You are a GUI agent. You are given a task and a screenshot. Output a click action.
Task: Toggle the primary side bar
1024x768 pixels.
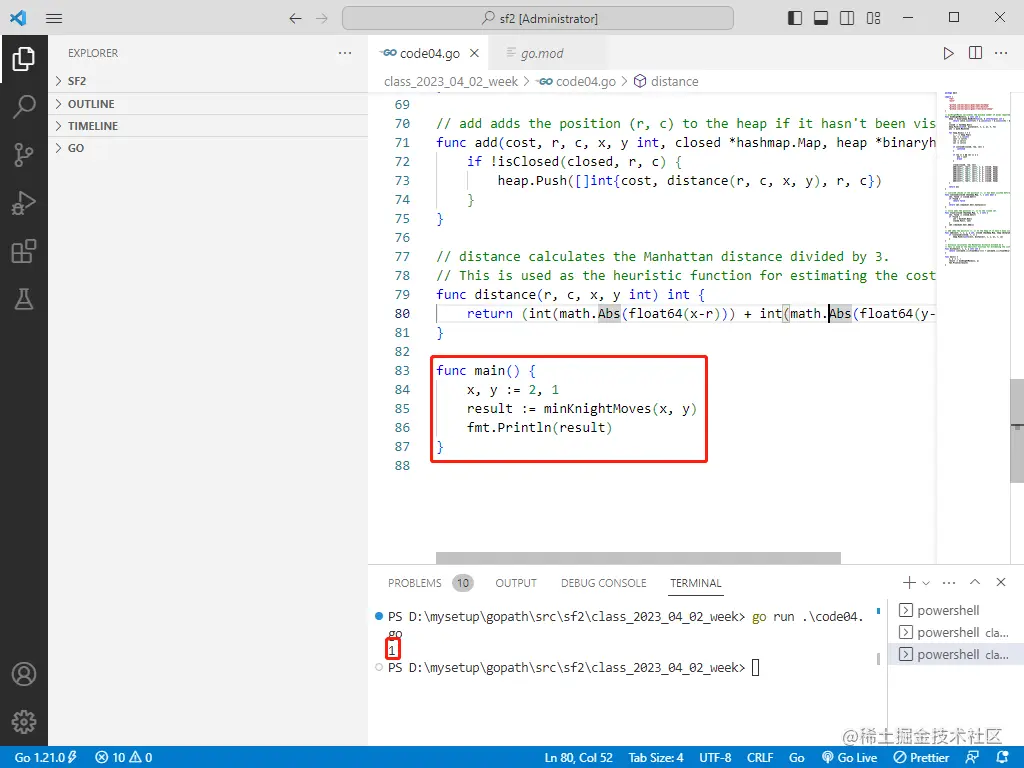point(795,18)
